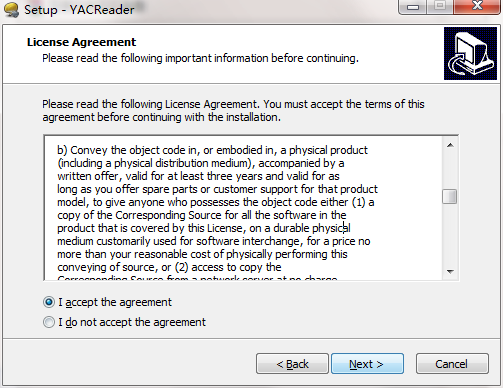The height and width of the screenshot is (388, 503).
Task: Click the license text scrollbar thumb
Action: pyautogui.click(x=450, y=196)
